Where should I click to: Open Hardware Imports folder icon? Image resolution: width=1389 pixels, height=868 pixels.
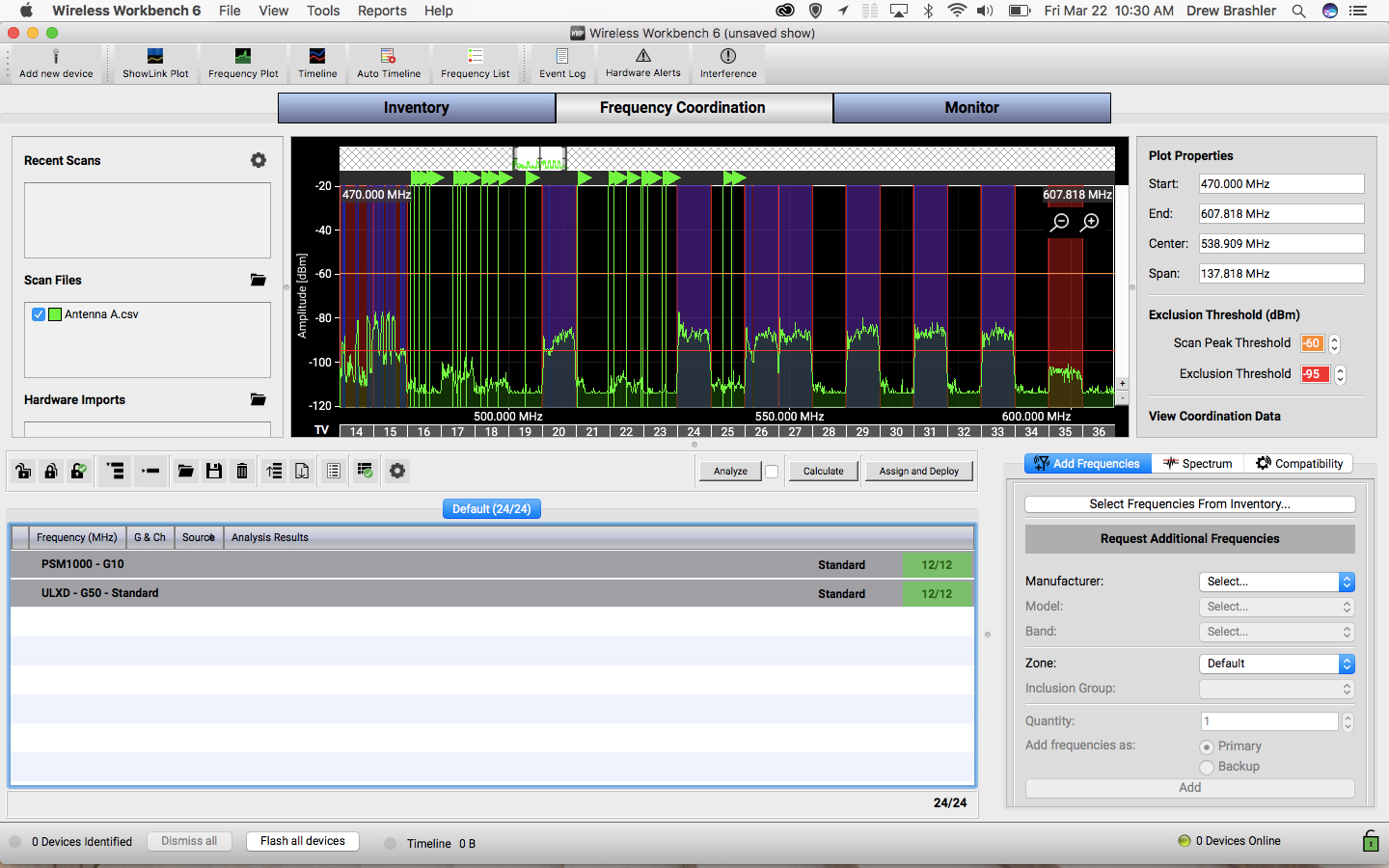[x=258, y=399]
